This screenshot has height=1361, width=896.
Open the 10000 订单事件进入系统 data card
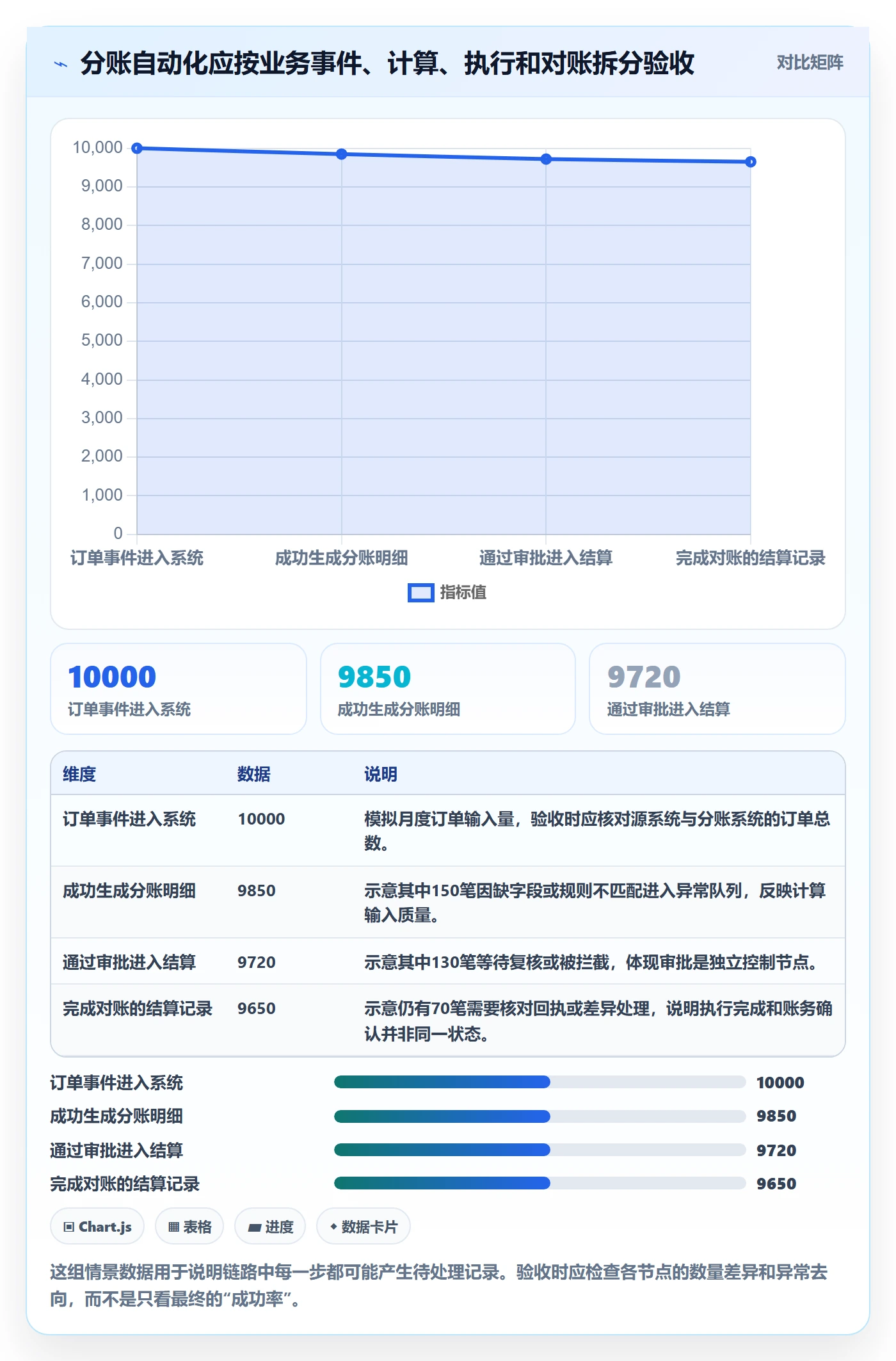tap(179, 689)
